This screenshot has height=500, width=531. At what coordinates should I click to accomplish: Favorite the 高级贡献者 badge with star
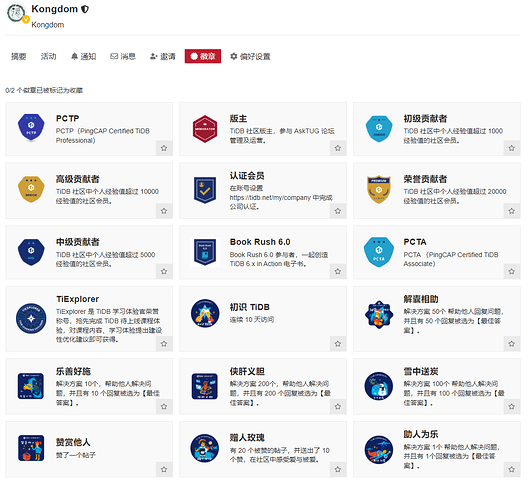(x=164, y=211)
